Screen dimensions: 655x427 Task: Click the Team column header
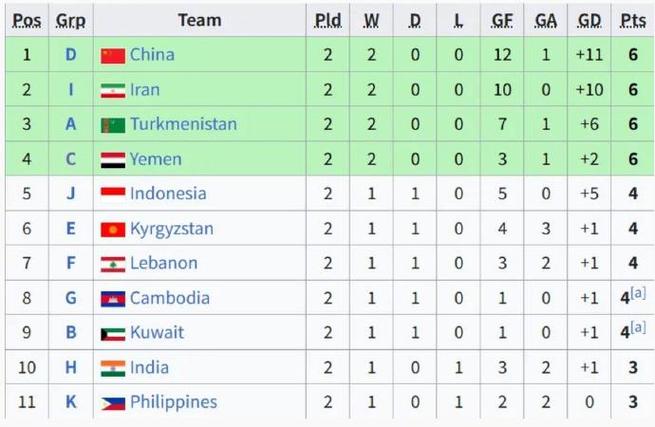click(x=200, y=19)
